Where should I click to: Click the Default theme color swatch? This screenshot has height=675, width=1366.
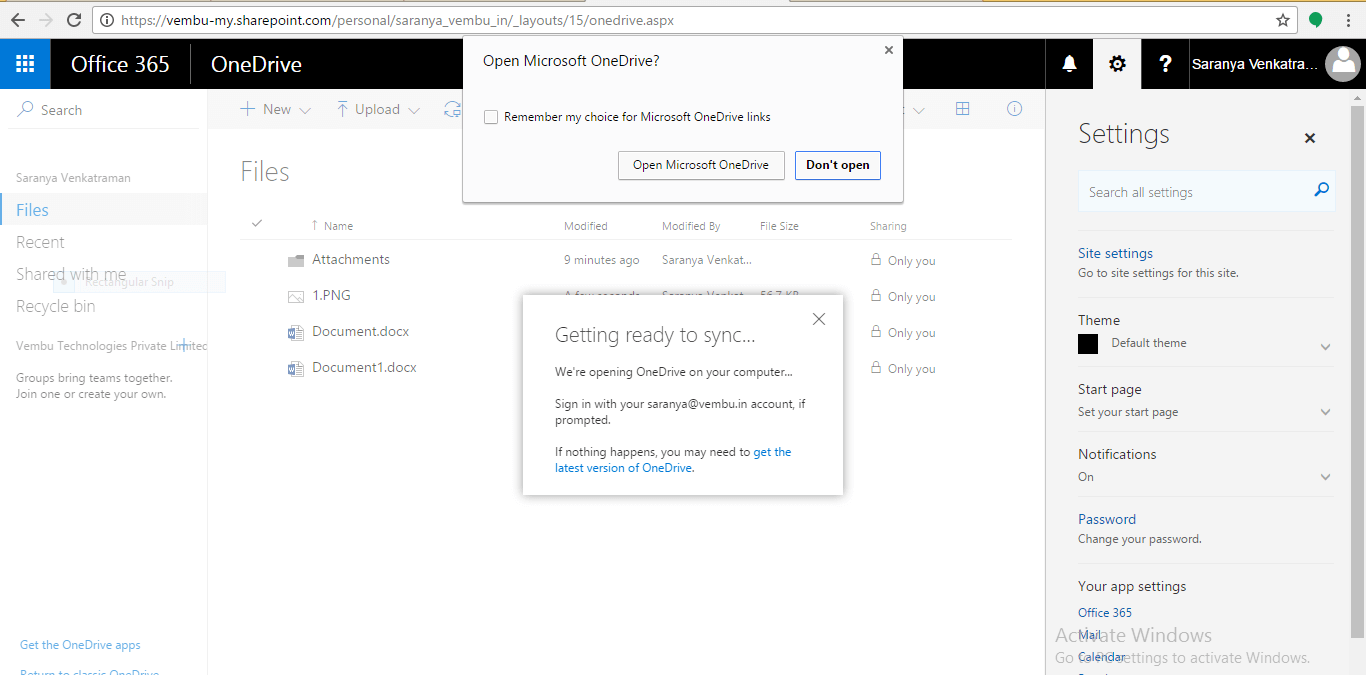(1087, 343)
